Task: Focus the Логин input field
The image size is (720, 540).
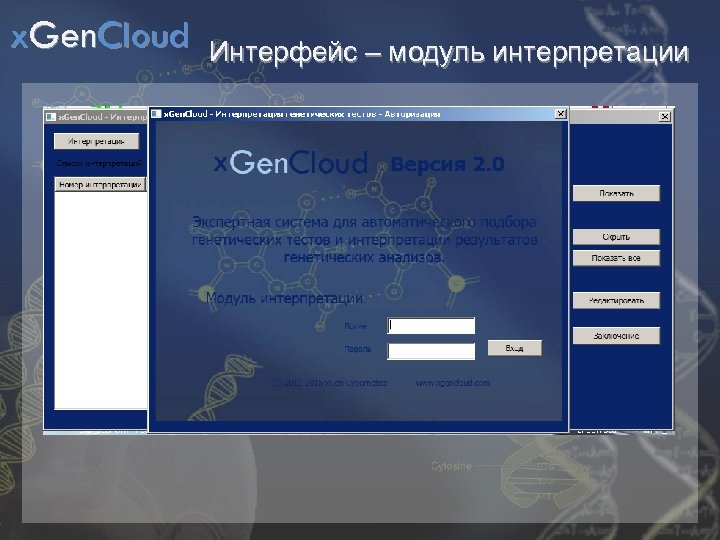Action: coord(431,326)
